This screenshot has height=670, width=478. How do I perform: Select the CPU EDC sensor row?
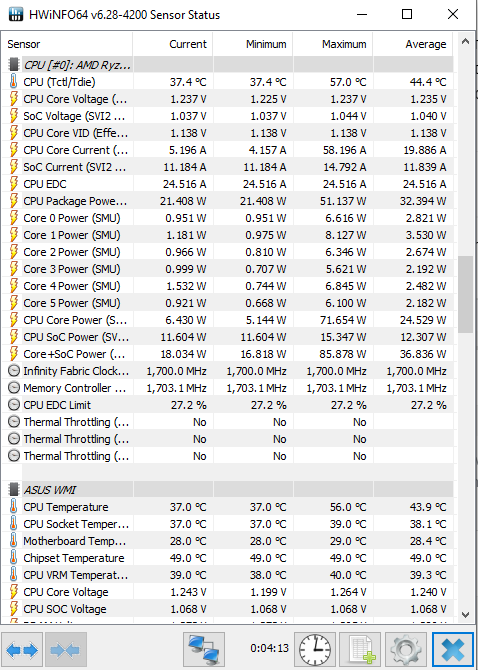click(x=227, y=184)
